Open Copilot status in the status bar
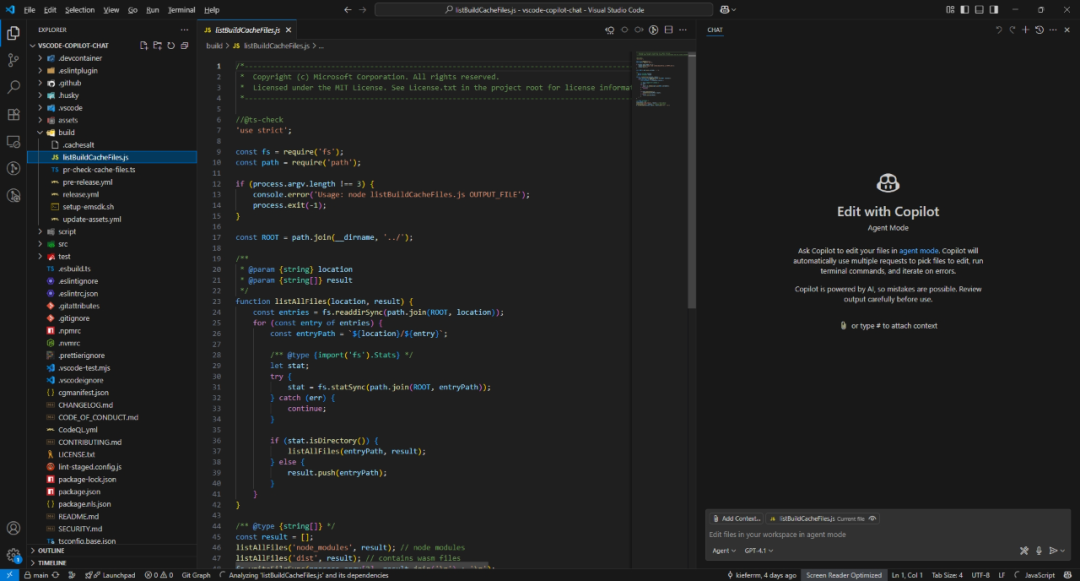This screenshot has height=581, width=1080. tap(1067, 575)
